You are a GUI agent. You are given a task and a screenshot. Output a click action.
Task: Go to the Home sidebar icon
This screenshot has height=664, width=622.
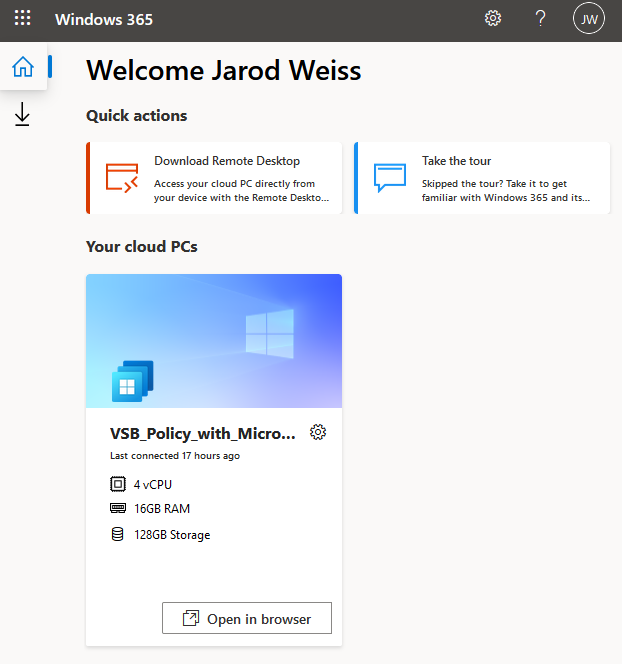coord(23,67)
